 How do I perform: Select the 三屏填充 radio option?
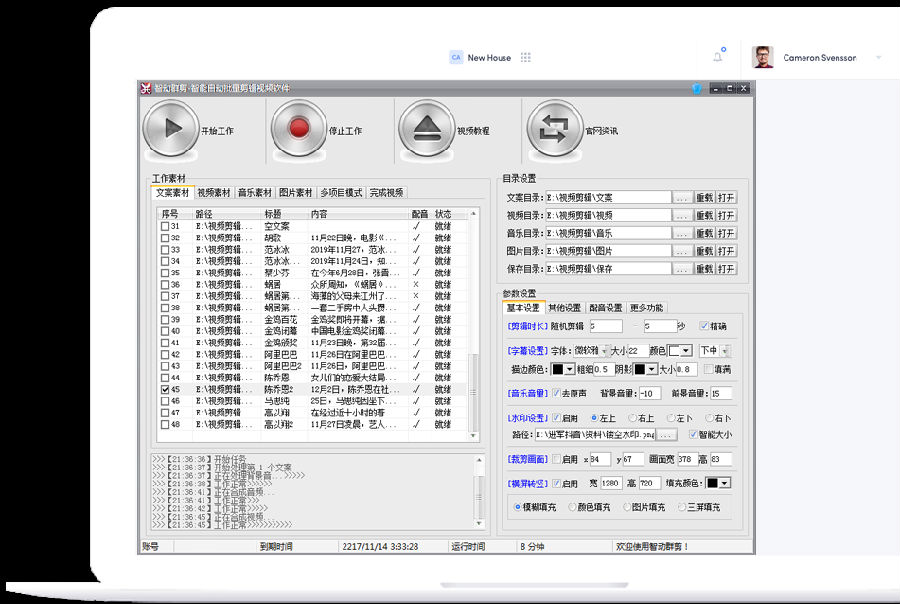click(682, 507)
